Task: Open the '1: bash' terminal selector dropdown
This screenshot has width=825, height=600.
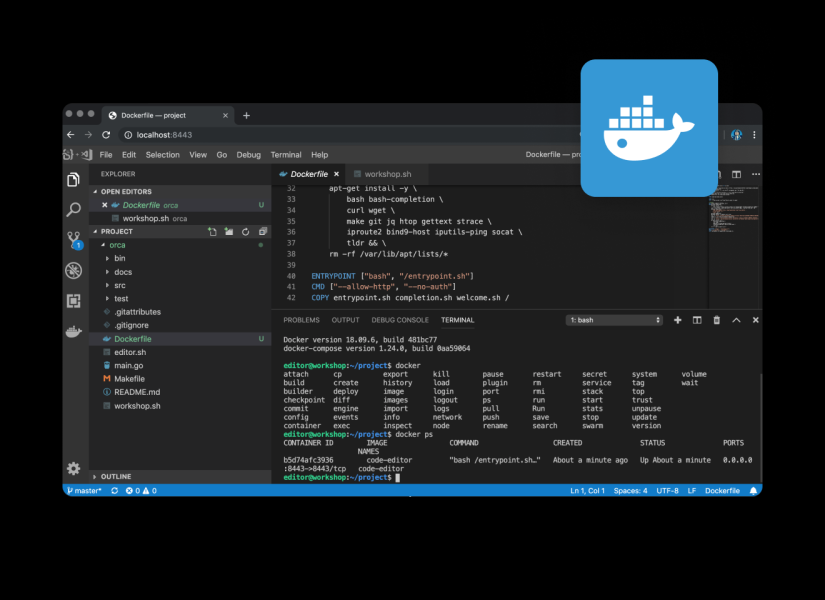Action: (x=613, y=319)
